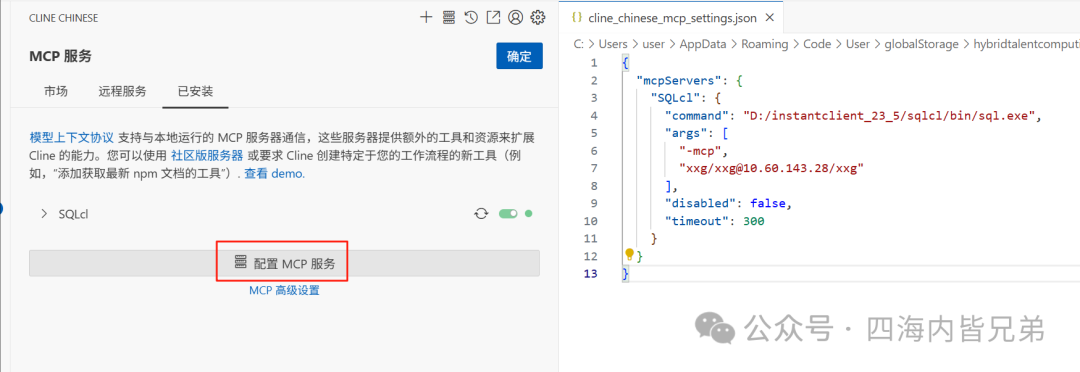The width and height of the screenshot is (1080, 372).
Task: Click the lightbulb quick-fix icon in editor
Action: [629, 254]
